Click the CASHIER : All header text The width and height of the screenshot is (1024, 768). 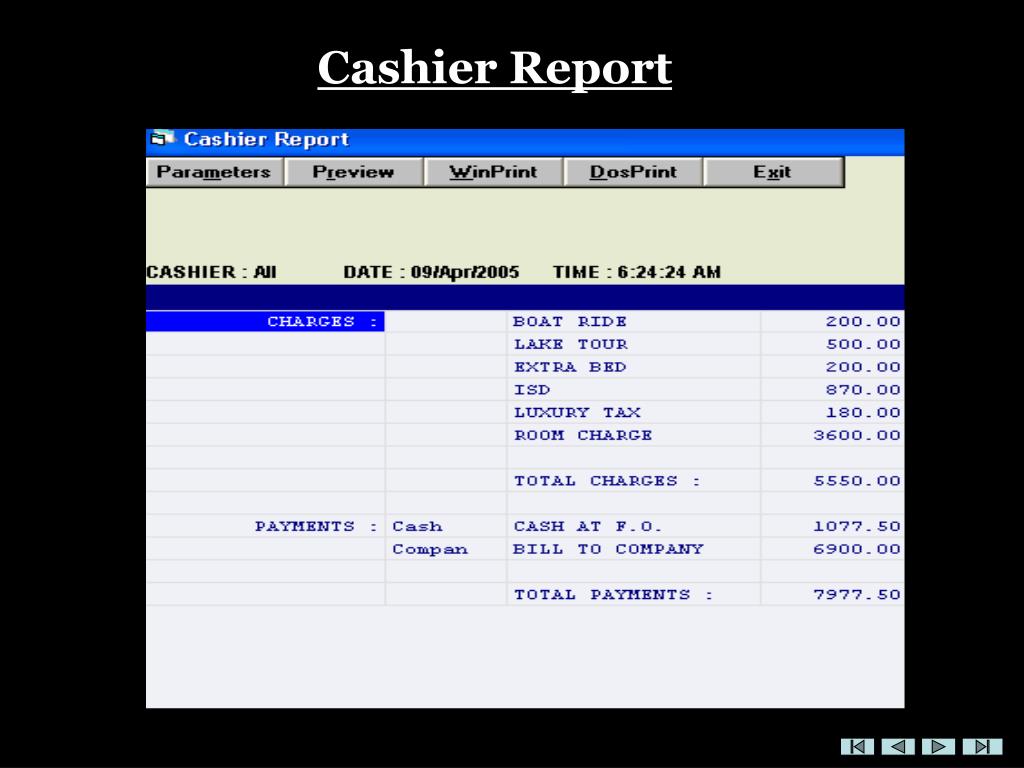click(212, 272)
